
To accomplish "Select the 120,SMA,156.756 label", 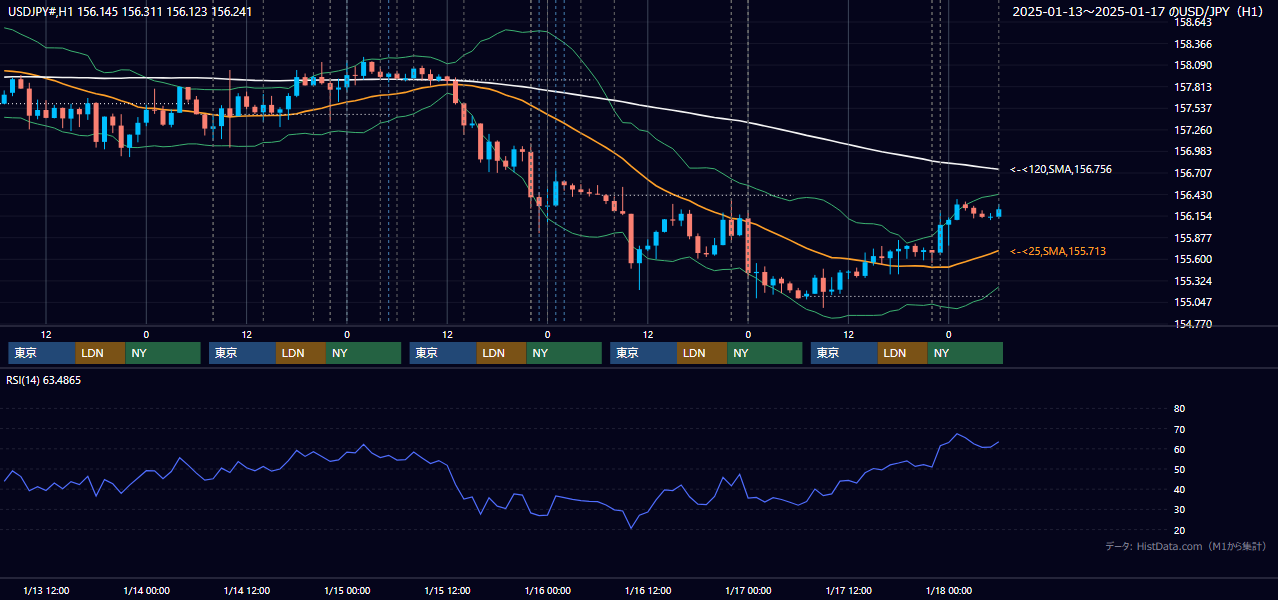I will click(1060, 170).
